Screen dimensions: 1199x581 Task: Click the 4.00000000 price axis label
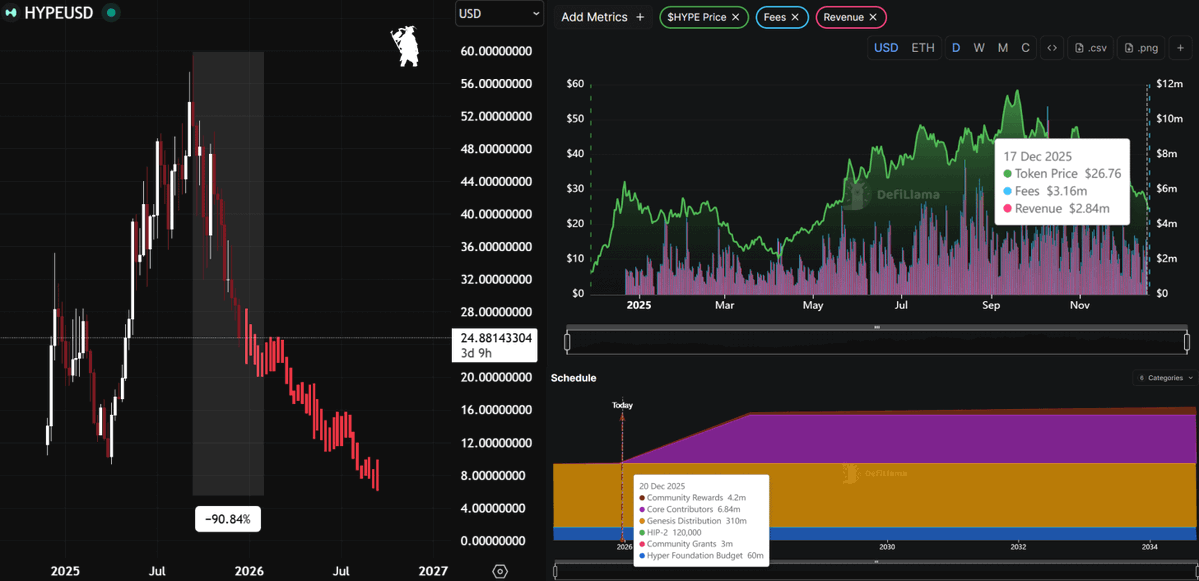494,508
